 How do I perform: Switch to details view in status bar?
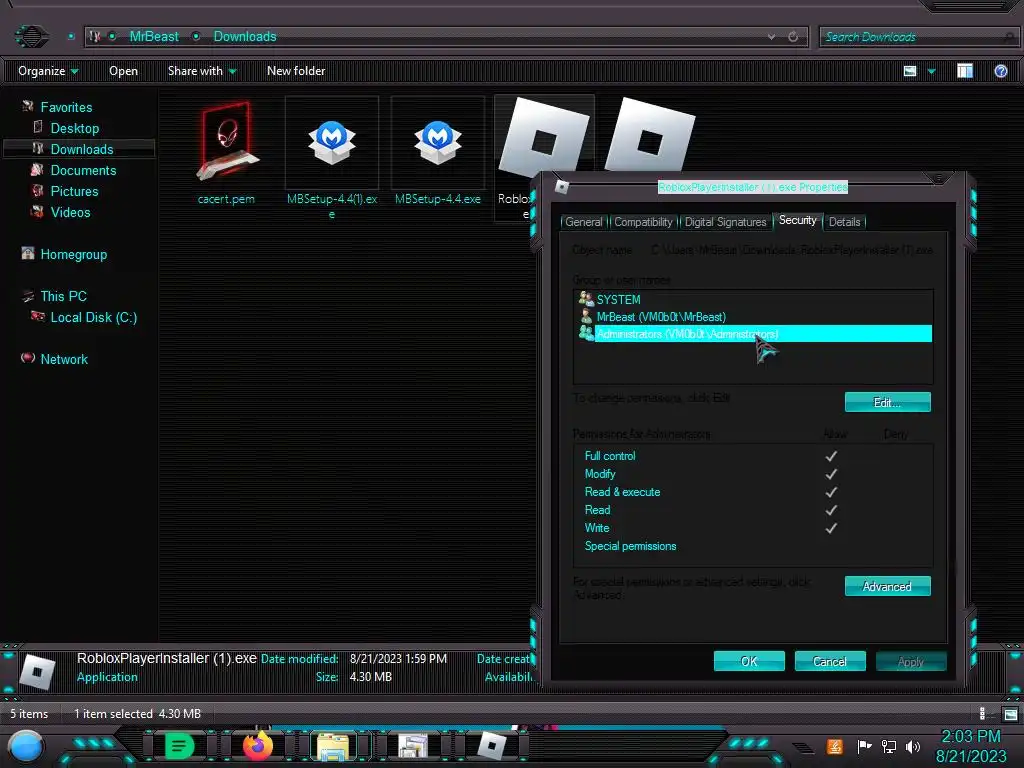(x=983, y=714)
